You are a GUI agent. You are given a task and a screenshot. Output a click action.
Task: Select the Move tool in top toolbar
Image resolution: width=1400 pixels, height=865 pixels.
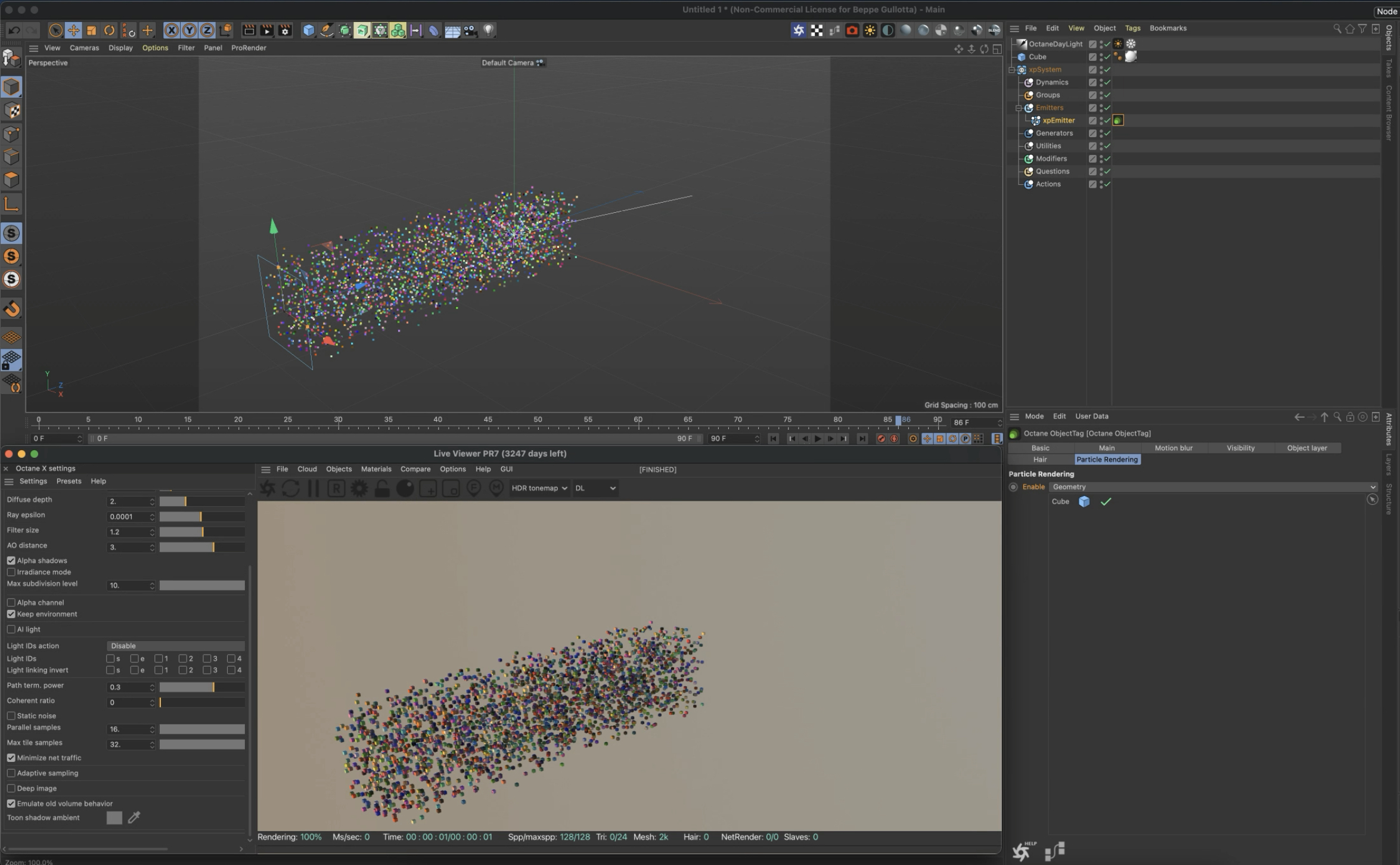click(x=73, y=30)
